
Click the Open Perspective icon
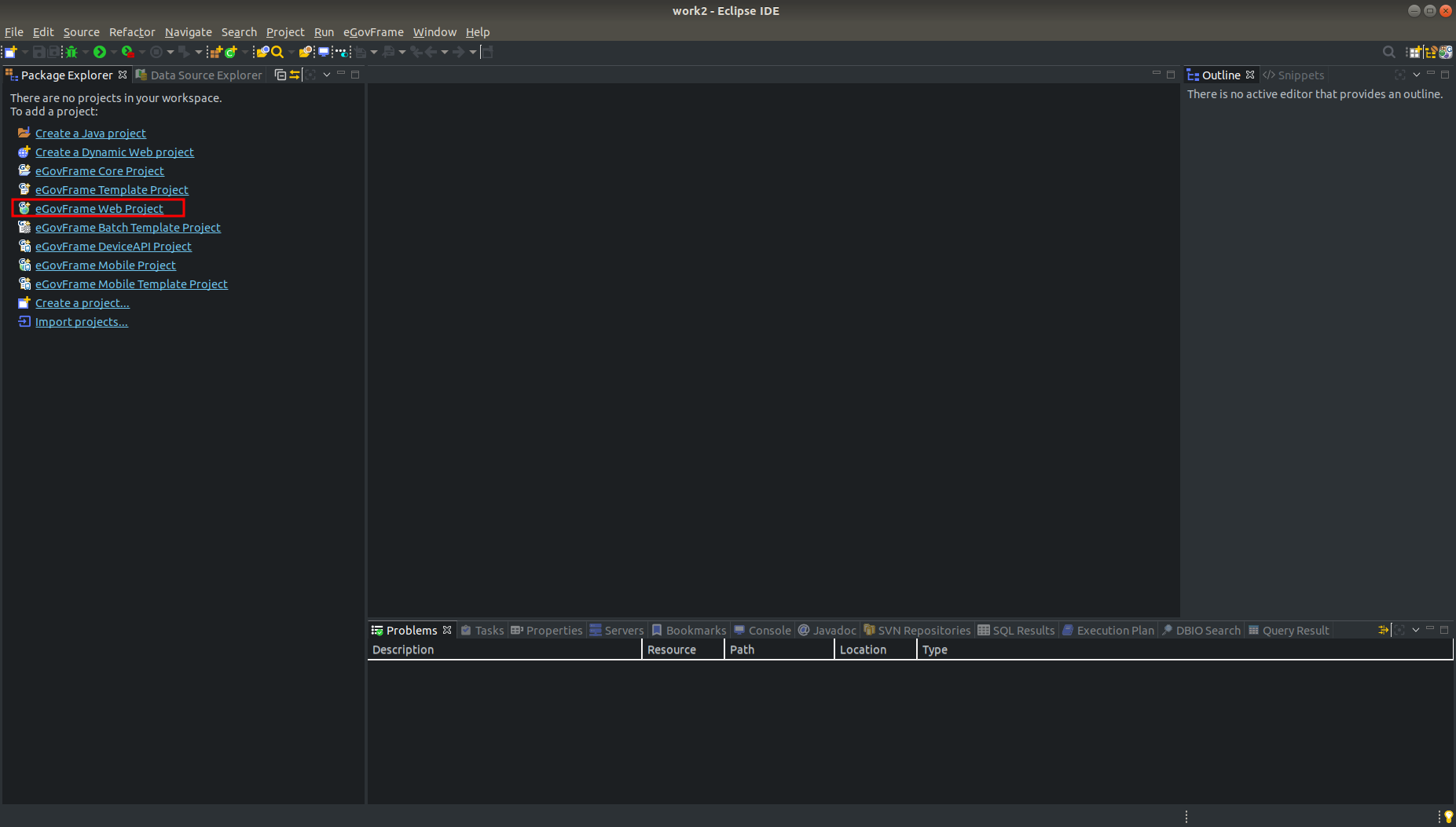coord(1415,52)
